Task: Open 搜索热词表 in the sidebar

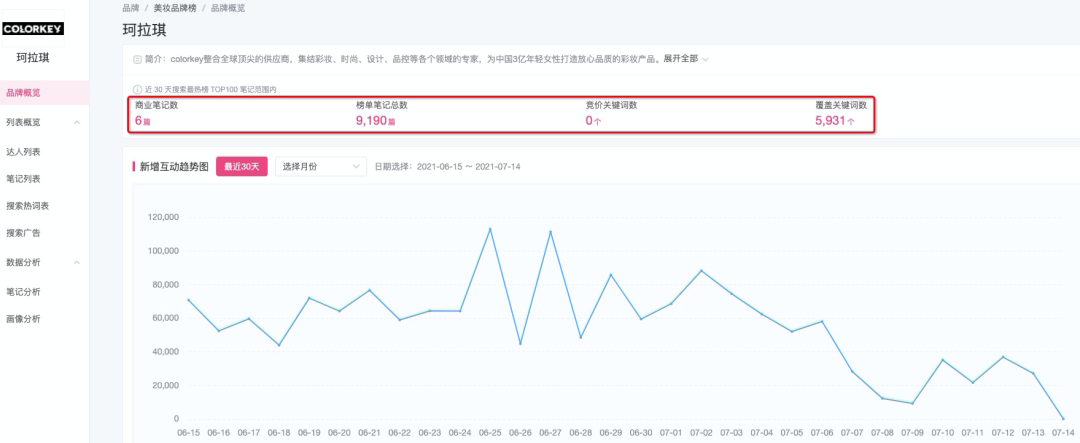Action: [x=28, y=205]
